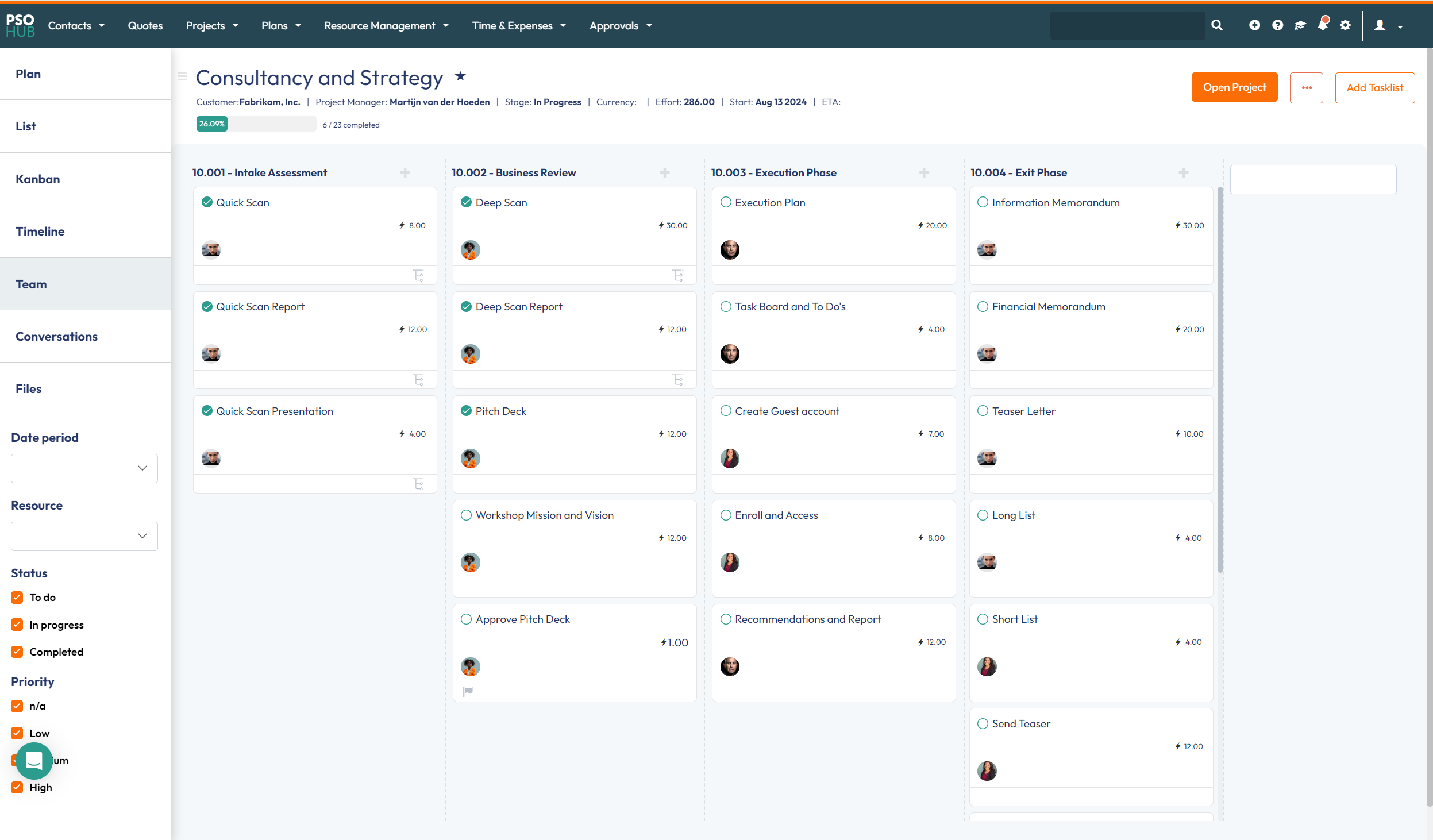Open the Resource filter dropdown

point(84,536)
